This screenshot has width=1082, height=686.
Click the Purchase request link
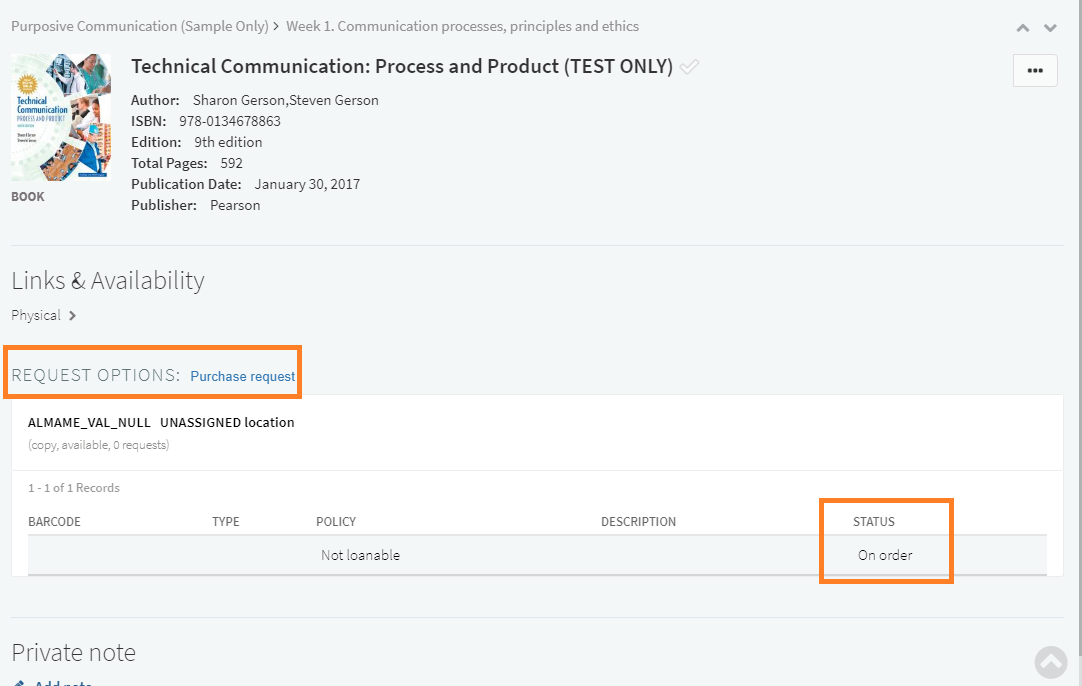[243, 377]
